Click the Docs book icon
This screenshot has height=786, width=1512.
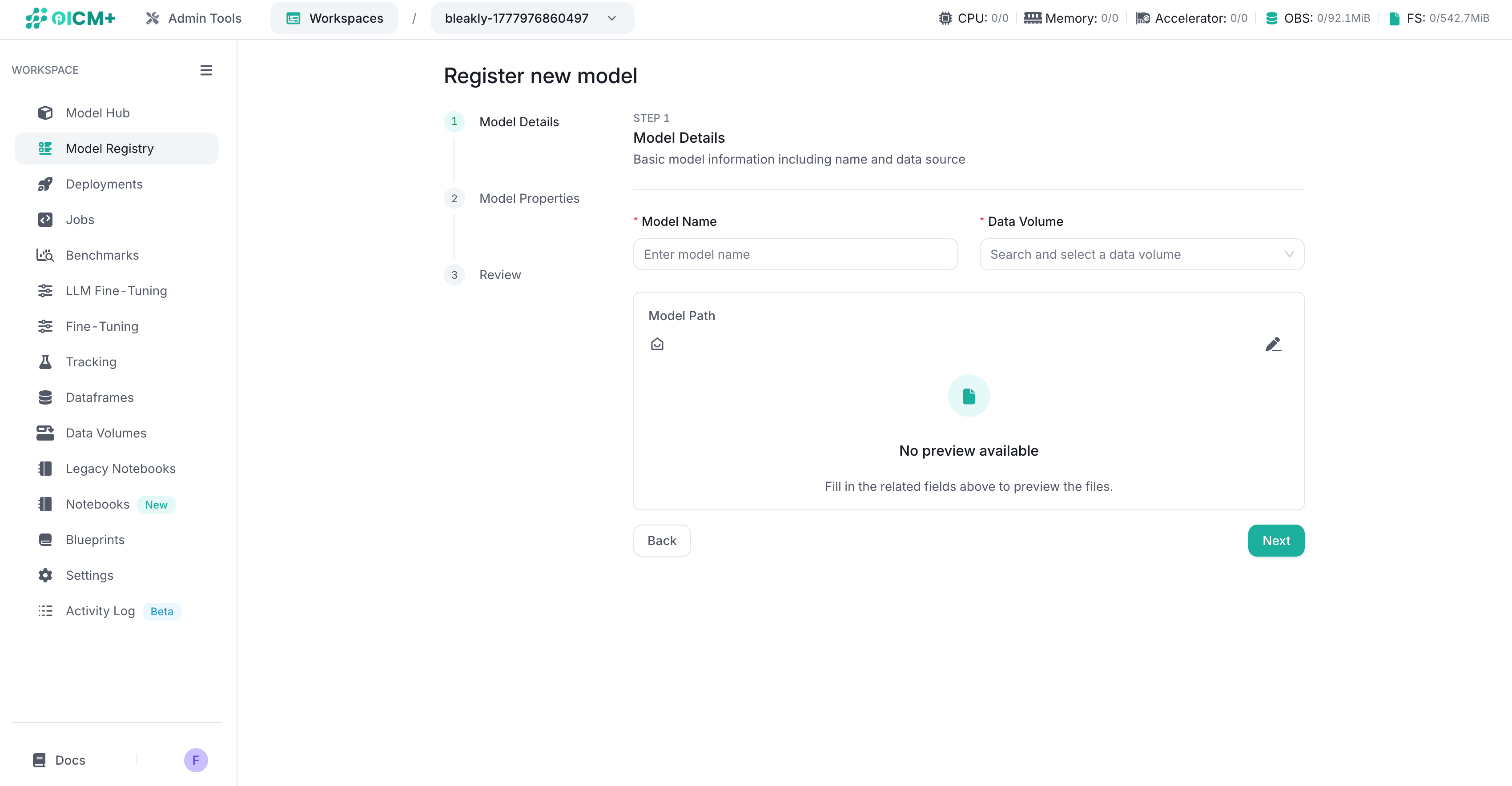coord(39,760)
